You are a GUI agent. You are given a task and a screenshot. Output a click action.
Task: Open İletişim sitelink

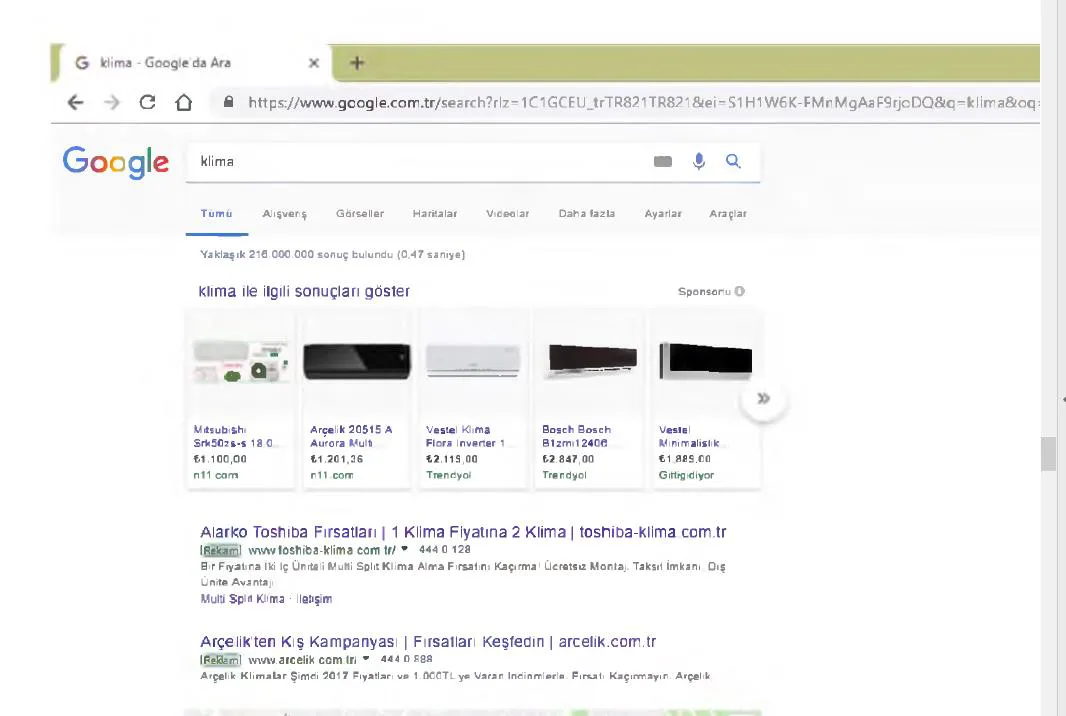(x=314, y=599)
